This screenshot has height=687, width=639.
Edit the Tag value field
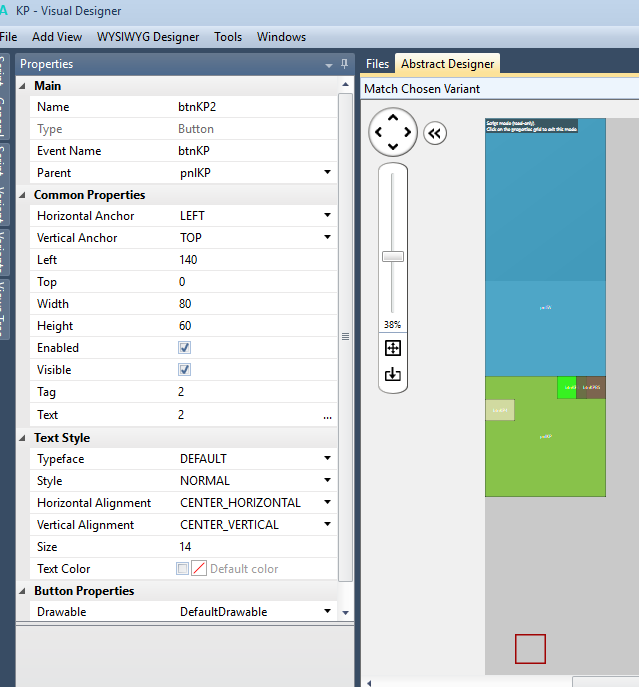click(256, 392)
